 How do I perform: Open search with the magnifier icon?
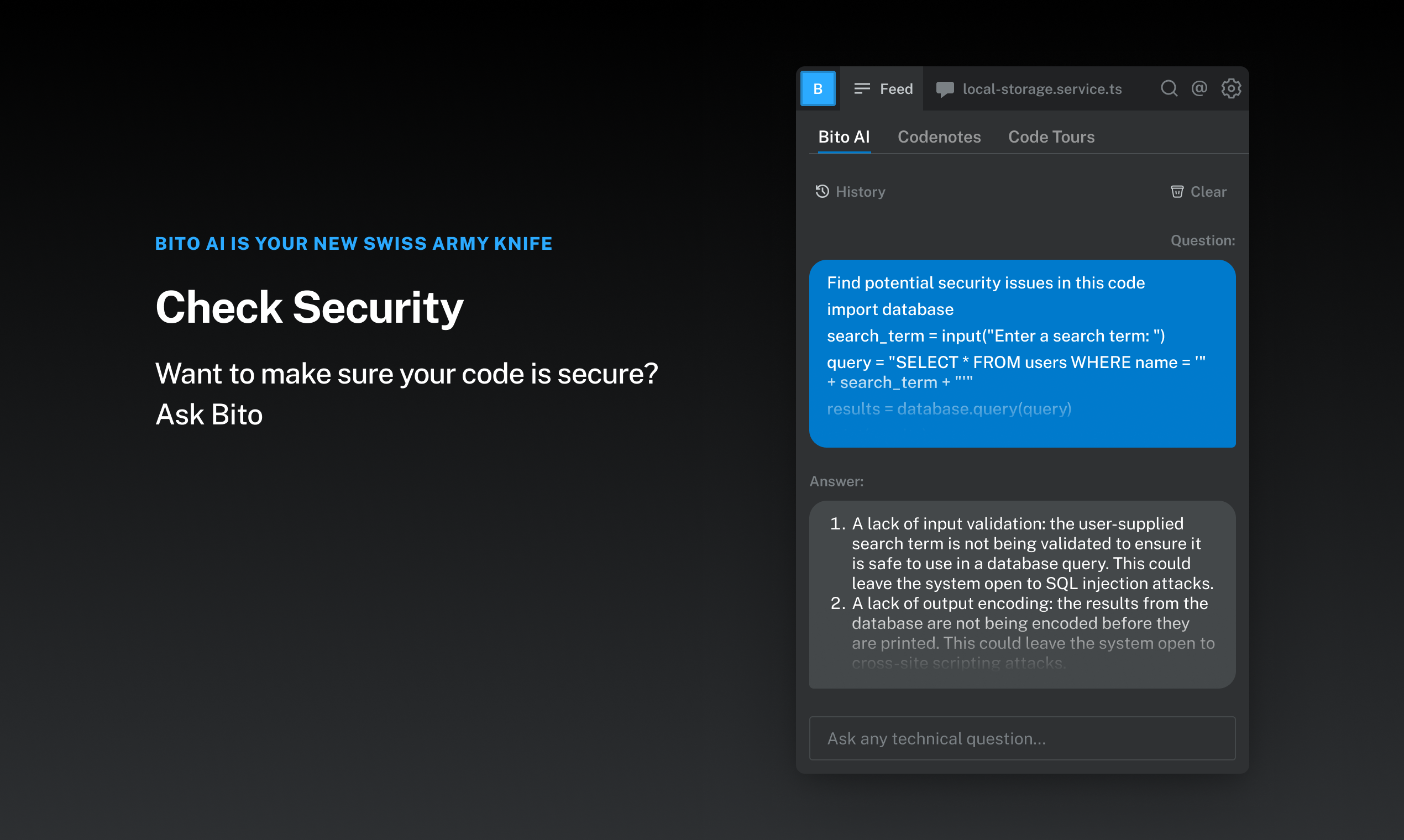[x=1169, y=88]
